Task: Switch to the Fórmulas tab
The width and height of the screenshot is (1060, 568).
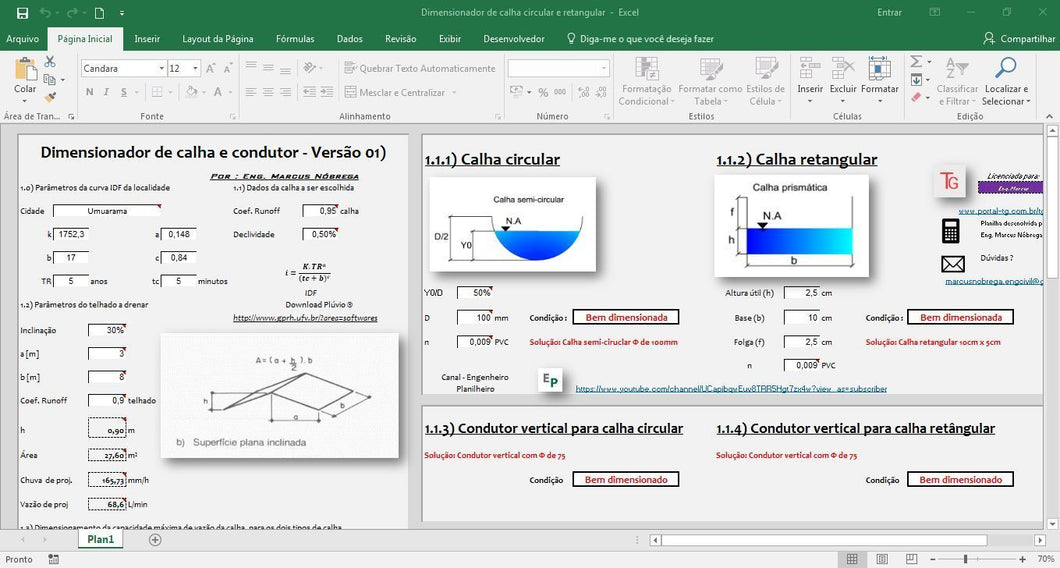Action: [x=295, y=39]
